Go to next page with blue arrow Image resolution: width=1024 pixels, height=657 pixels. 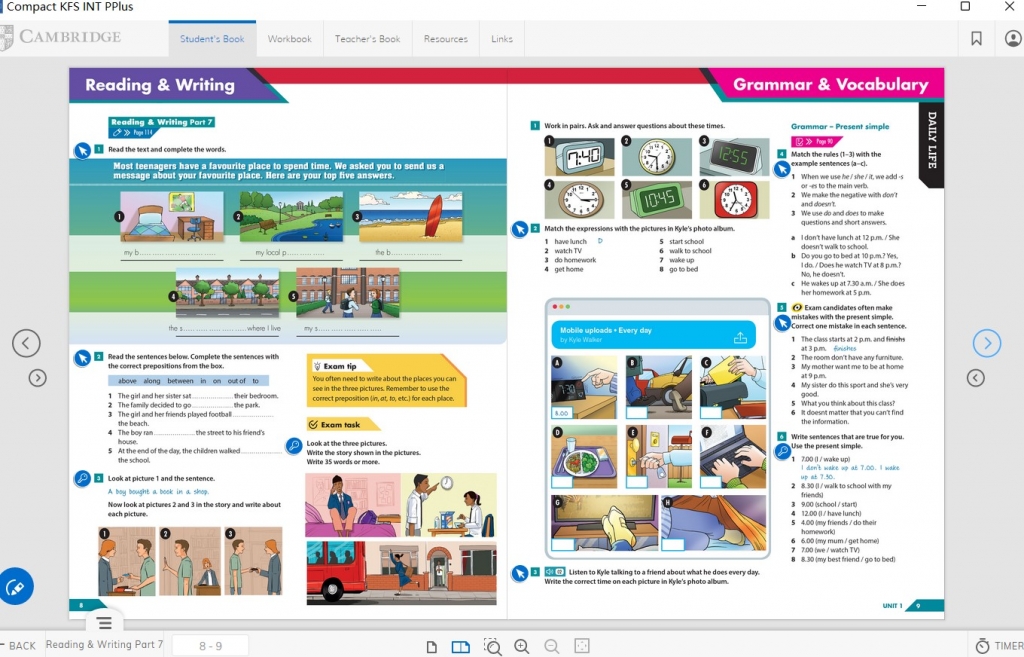pos(986,343)
